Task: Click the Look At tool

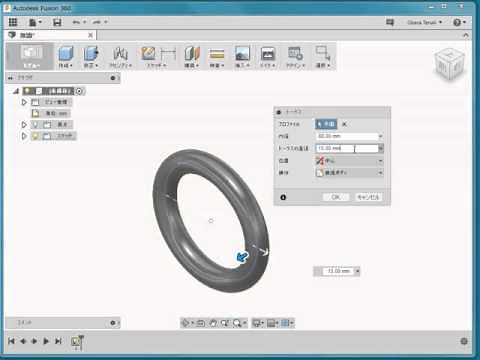Action: coord(201,323)
